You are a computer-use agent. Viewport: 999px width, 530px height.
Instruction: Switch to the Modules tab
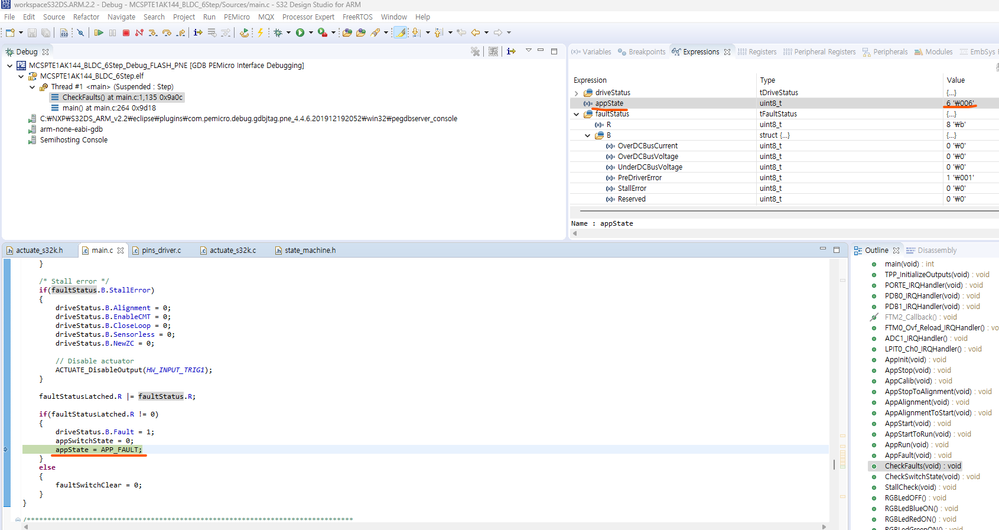click(933, 52)
